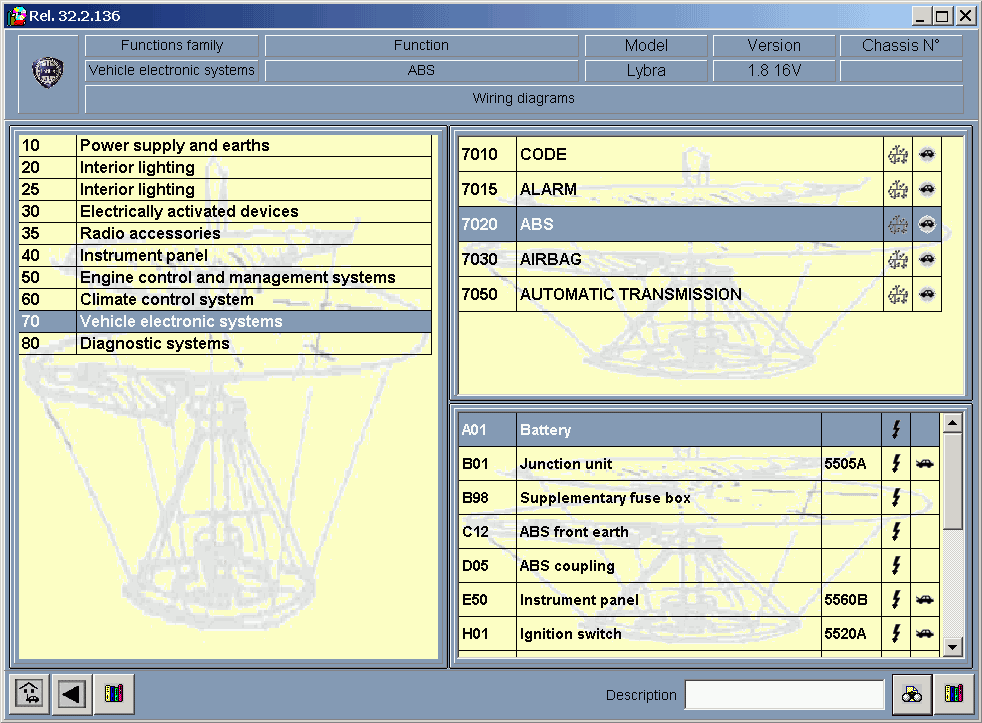Select Power supply and earths category
The image size is (982, 723).
click(x=225, y=145)
